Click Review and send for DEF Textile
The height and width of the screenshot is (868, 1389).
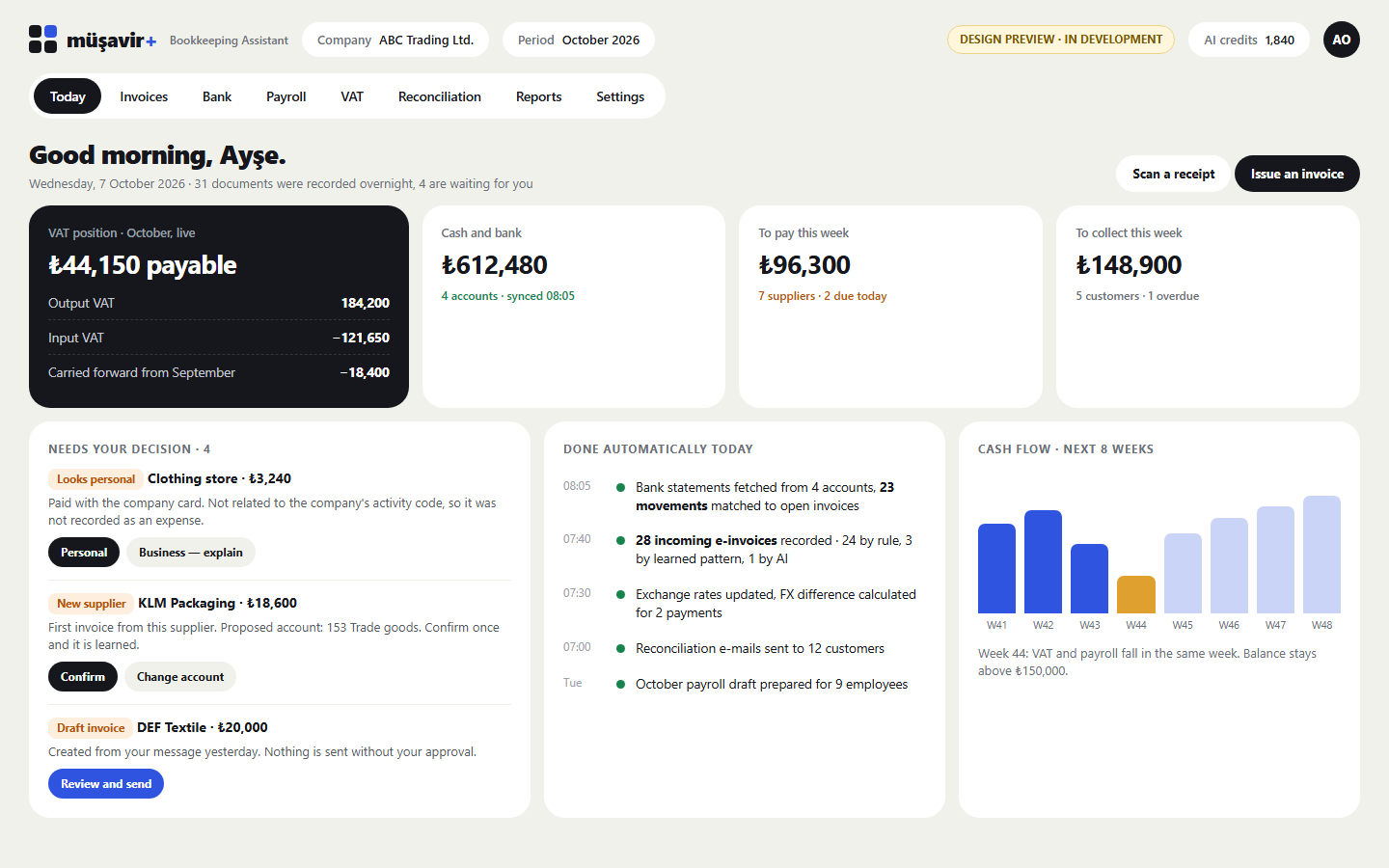(106, 784)
